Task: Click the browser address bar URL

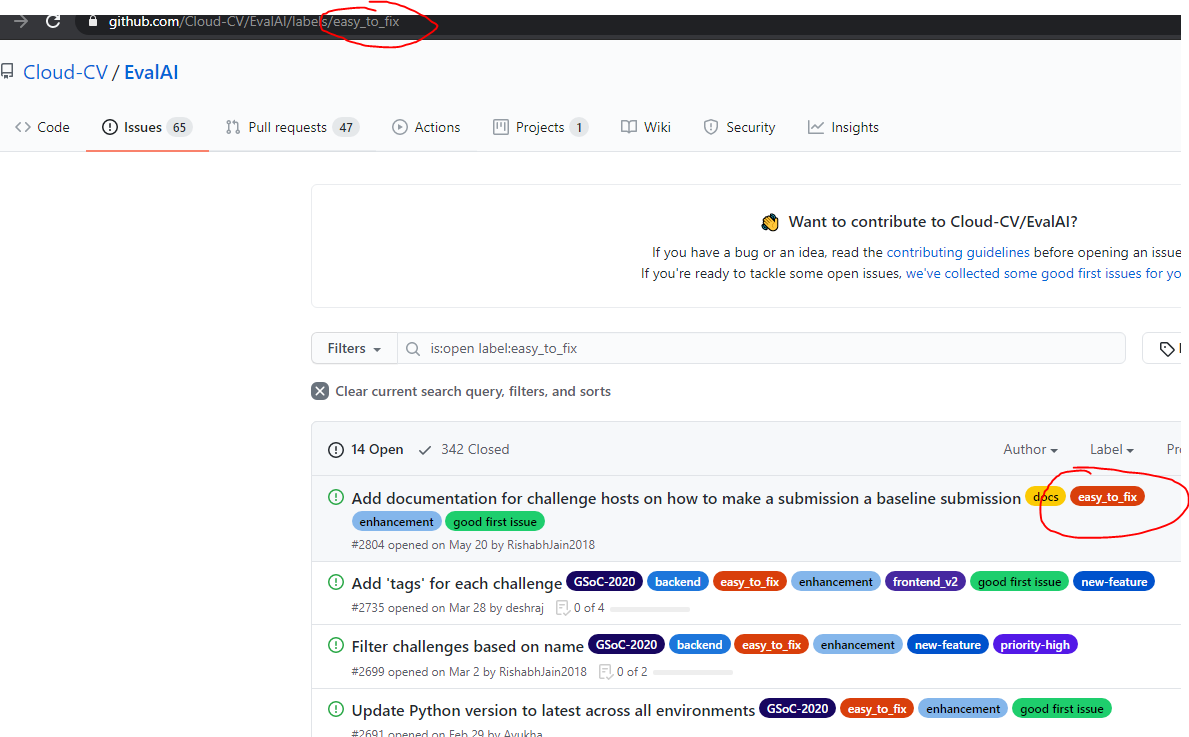Action: (x=254, y=21)
